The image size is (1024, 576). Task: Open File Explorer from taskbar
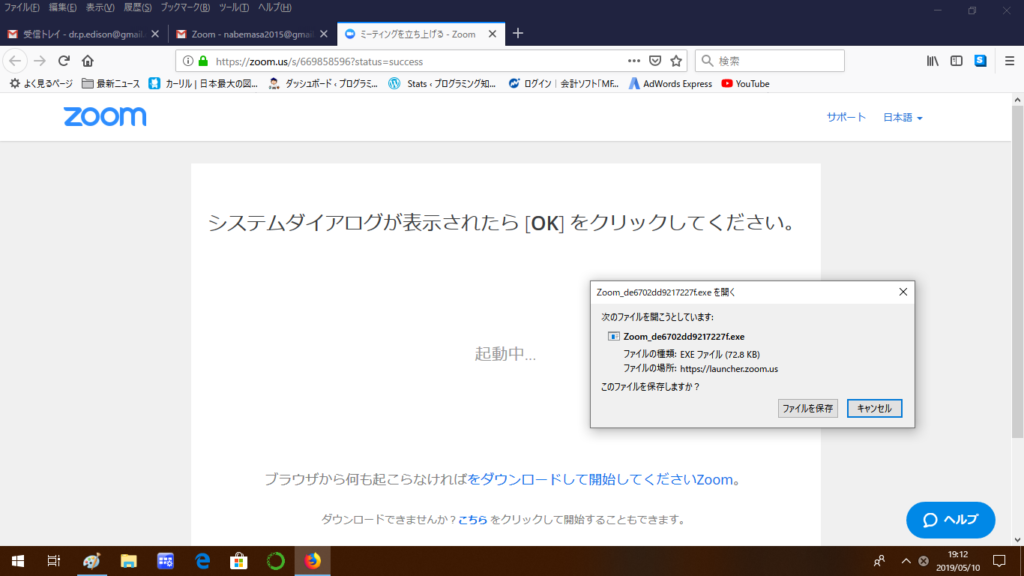(x=129, y=561)
